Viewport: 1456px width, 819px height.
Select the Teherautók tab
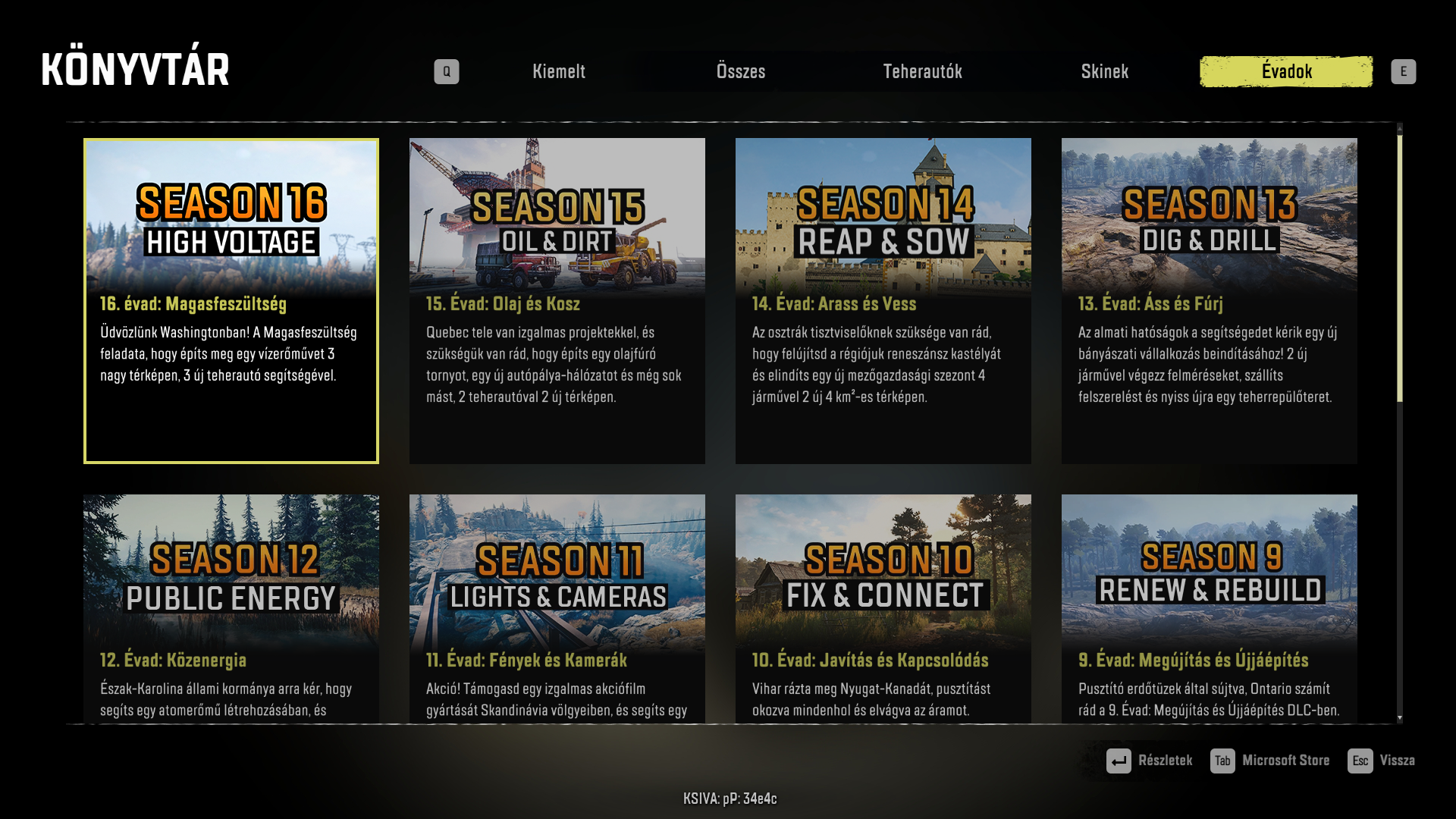[922, 71]
